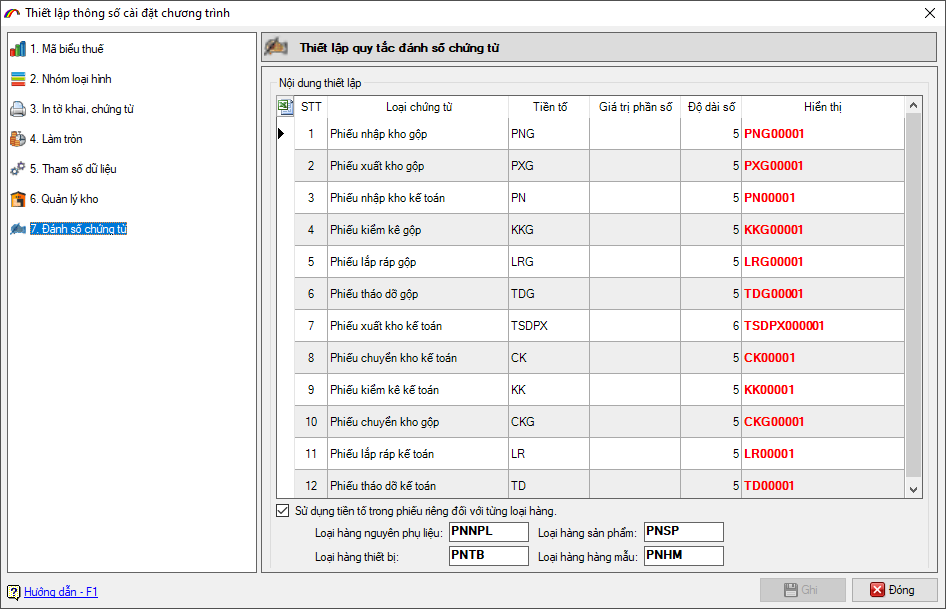This screenshot has width=946, height=609.
Task: Select the Phiếu lắp ráp kế toán cell
Action: [418, 454]
